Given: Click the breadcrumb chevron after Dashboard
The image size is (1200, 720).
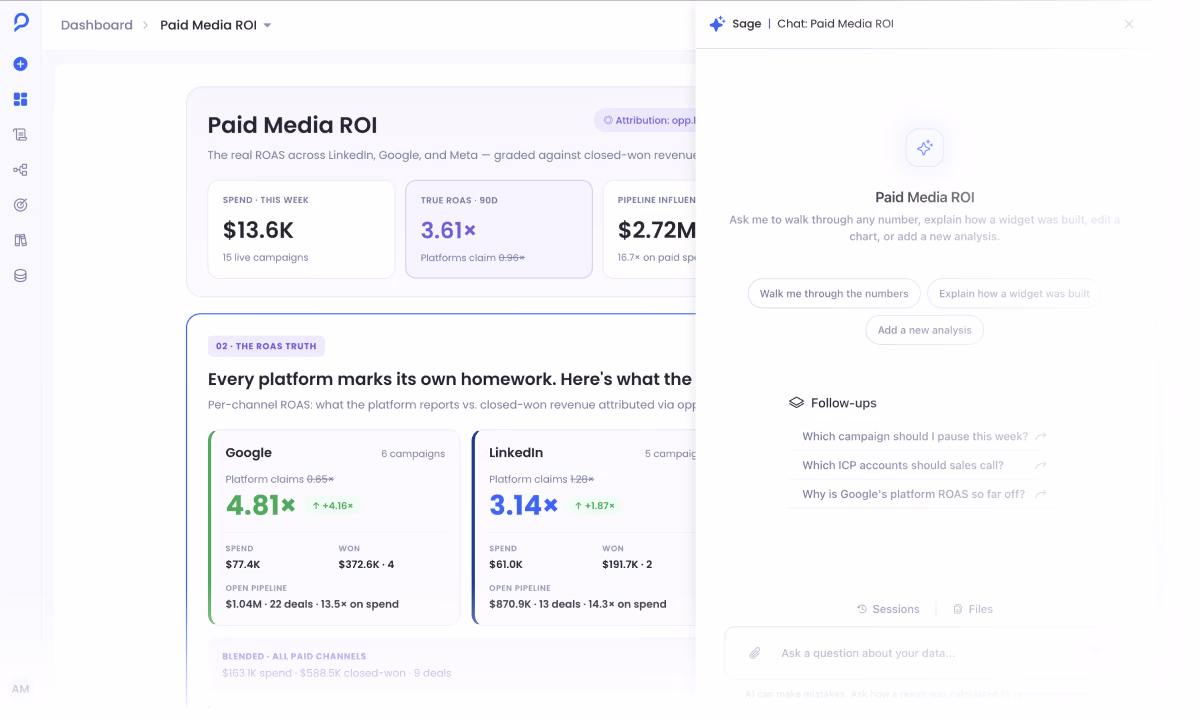Looking at the screenshot, I should pos(146,25).
